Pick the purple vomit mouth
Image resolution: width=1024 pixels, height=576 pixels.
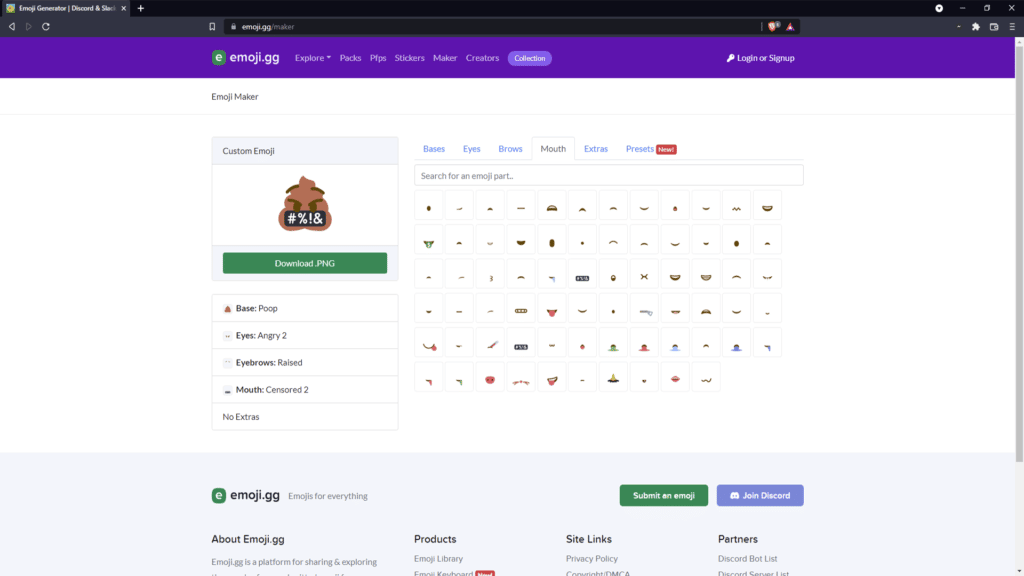point(737,344)
